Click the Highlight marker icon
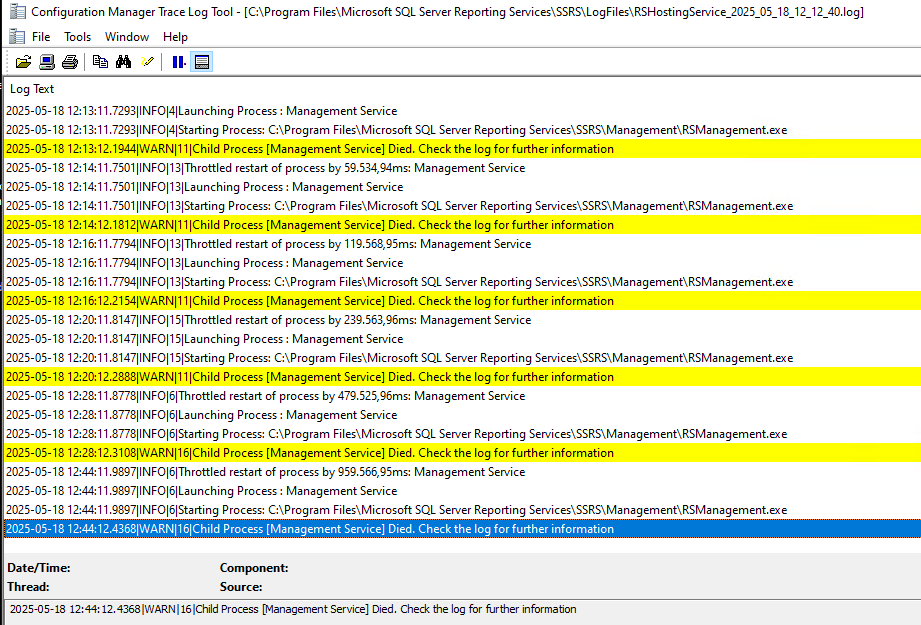Image resolution: width=921 pixels, height=625 pixels. point(147,62)
